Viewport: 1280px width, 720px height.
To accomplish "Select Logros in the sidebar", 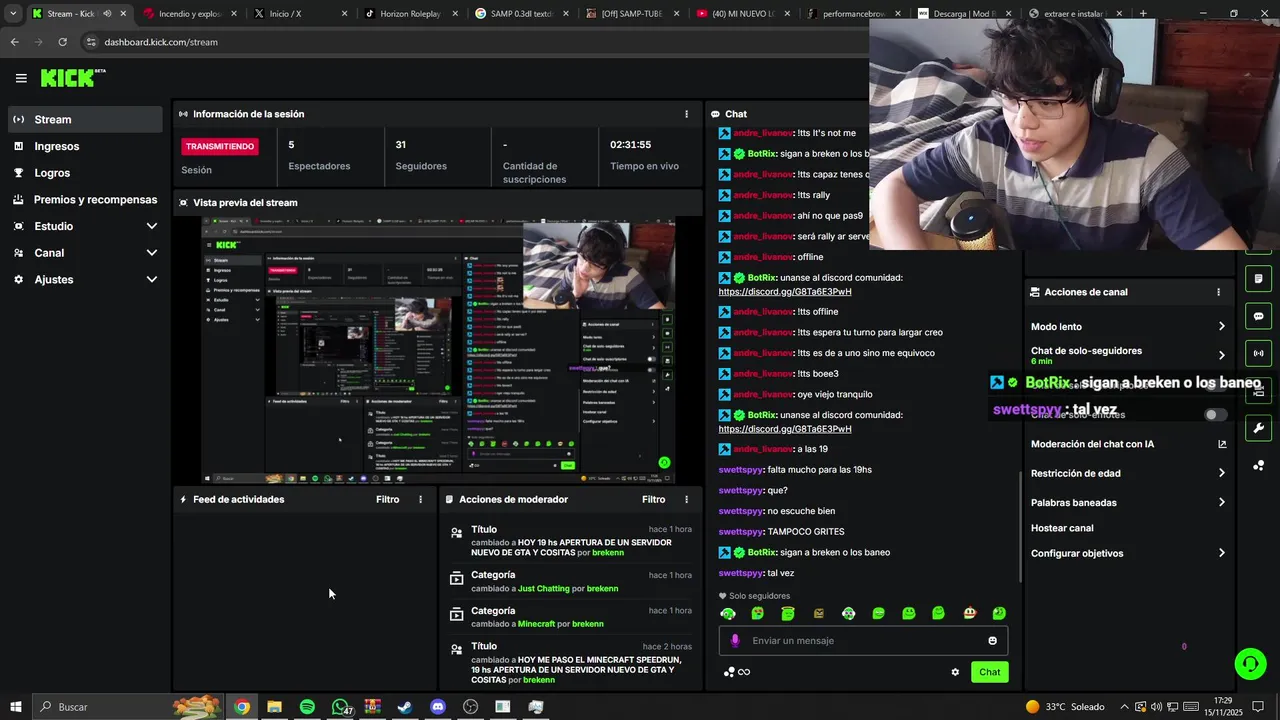I will click(x=85, y=173).
